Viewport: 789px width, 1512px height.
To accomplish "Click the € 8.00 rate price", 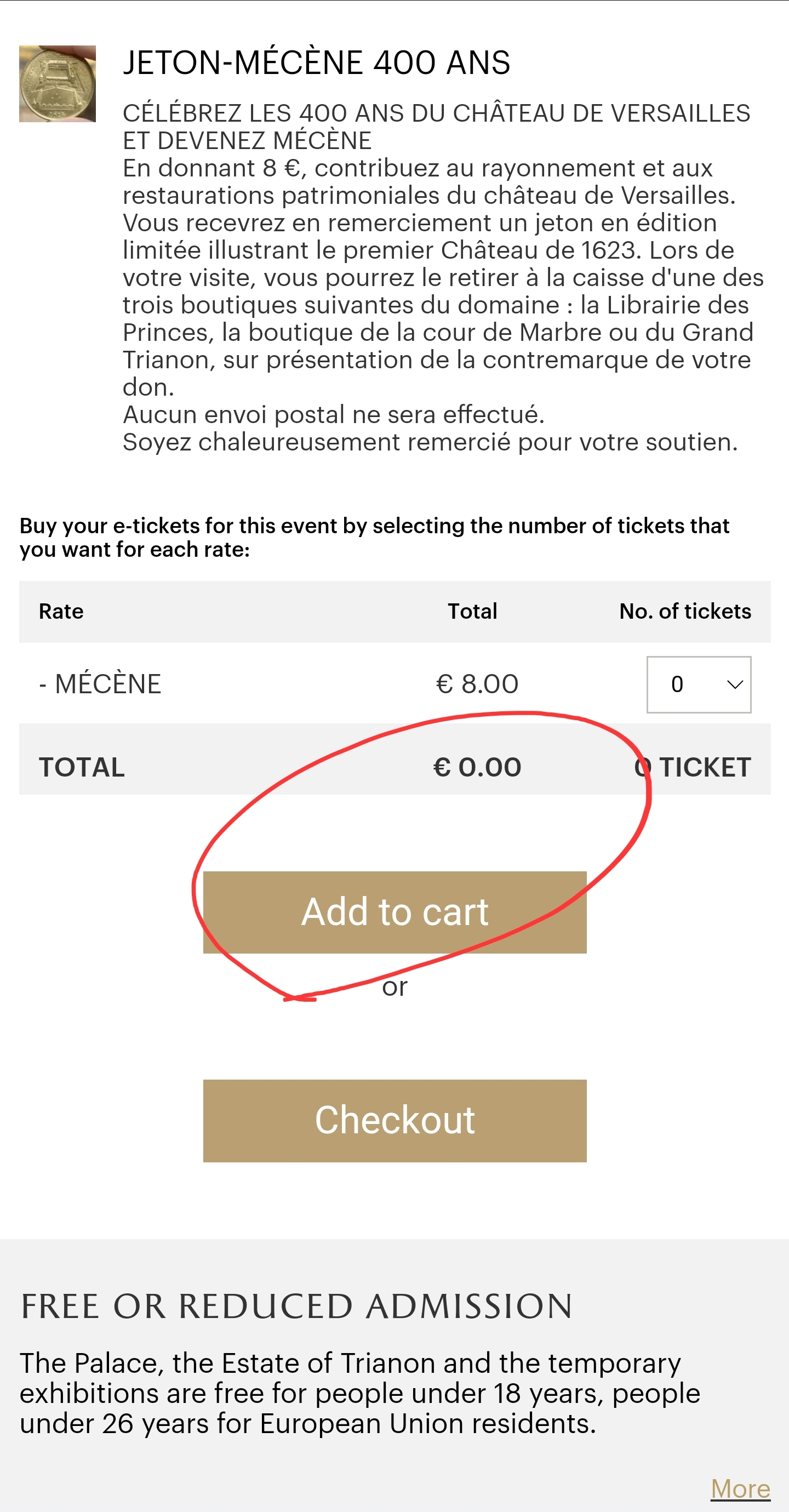I will click(477, 684).
